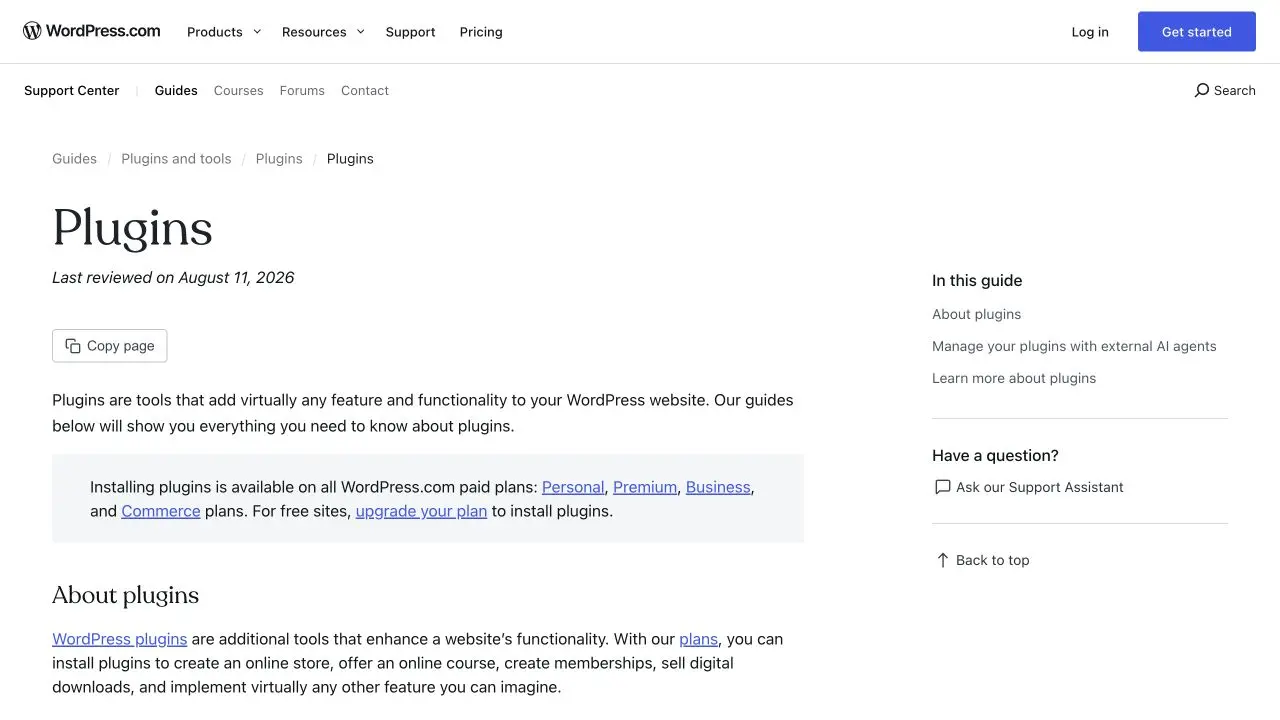Expand the Resources dropdown menu
This screenshot has width=1280, height=720.
coord(323,32)
